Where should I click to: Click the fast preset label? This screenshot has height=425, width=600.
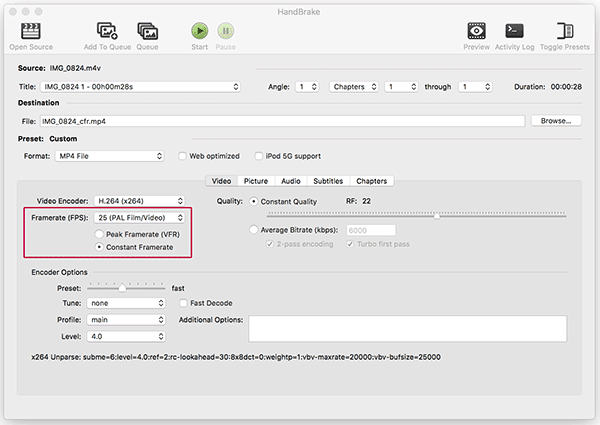(x=178, y=288)
